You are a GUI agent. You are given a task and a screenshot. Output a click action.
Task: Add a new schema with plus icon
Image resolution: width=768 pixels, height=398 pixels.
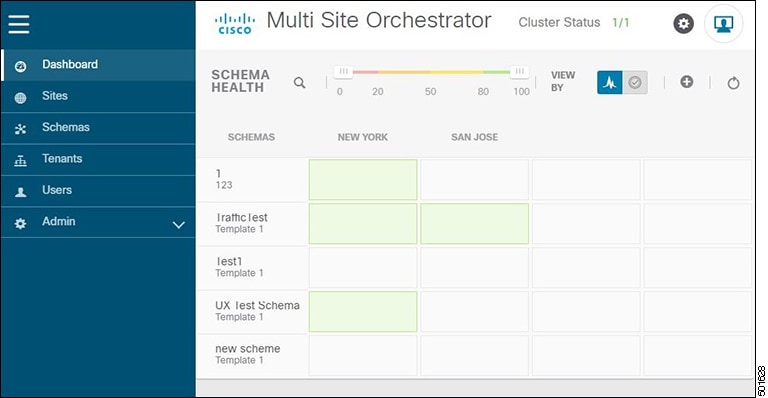pos(687,82)
